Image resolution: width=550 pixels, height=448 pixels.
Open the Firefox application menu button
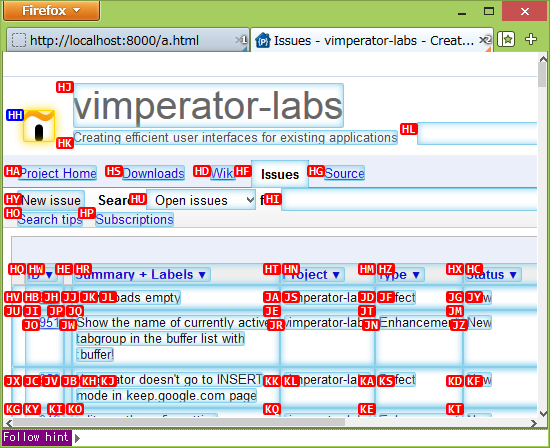(52, 11)
